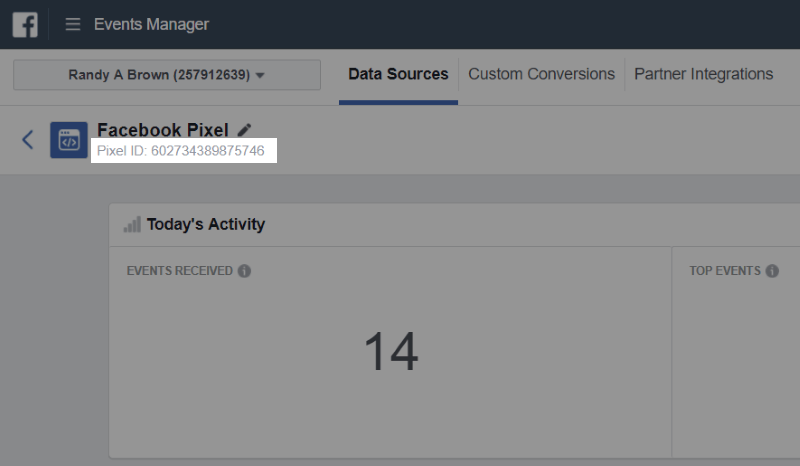Screen dimensions: 800x466
Task: Click the Facebook Pixel name heading
Action: [x=163, y=130]
